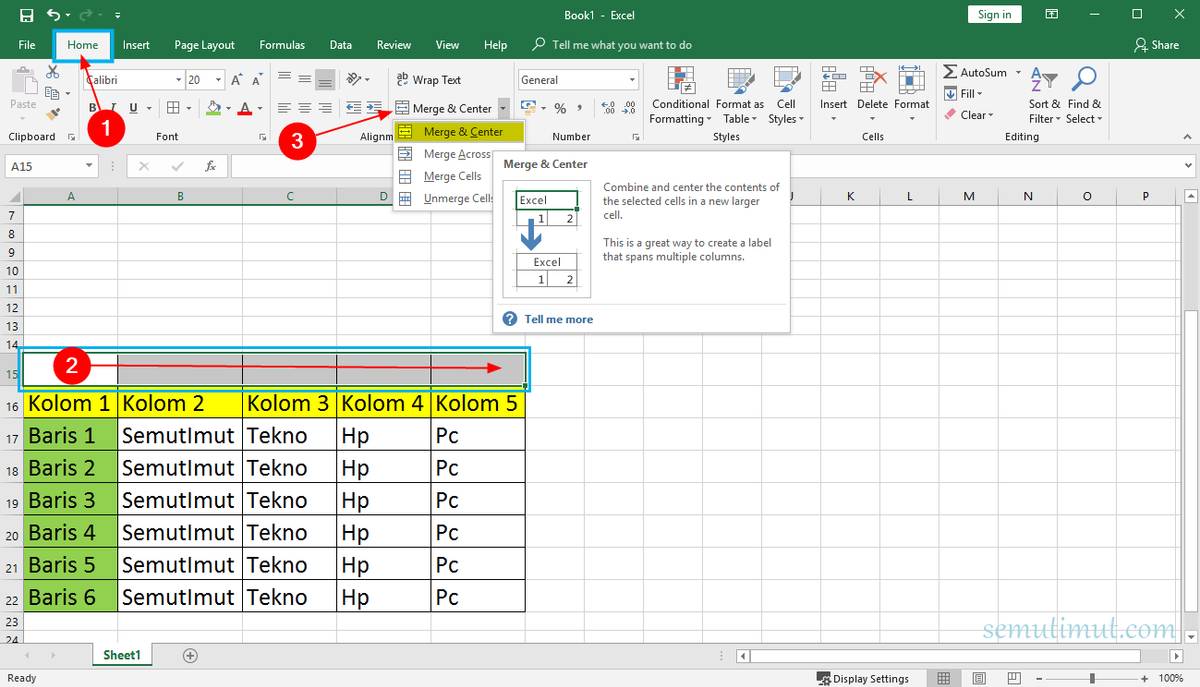Select cell containing Kolom 3
1200x687 pixels.
(x=289, y=404)
